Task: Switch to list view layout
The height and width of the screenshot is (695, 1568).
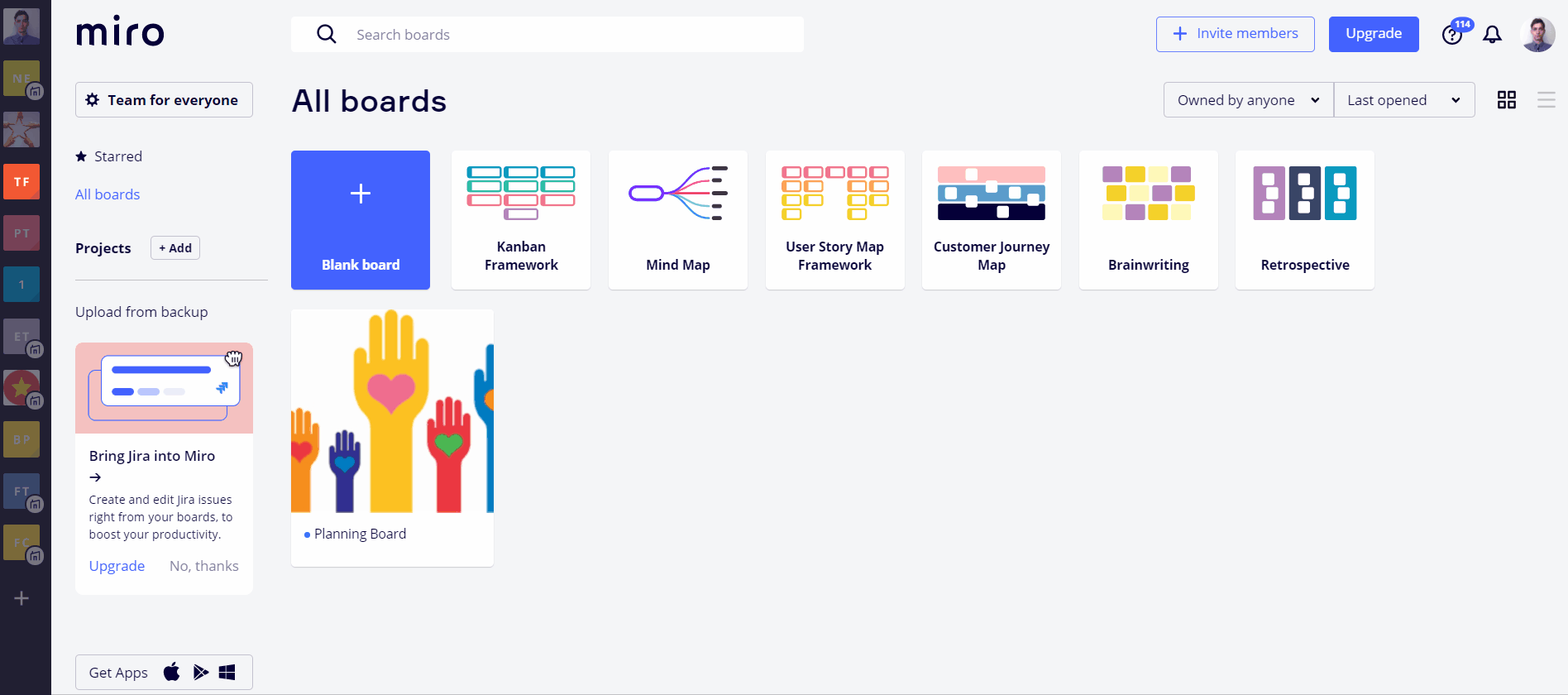Action: 1546,100
